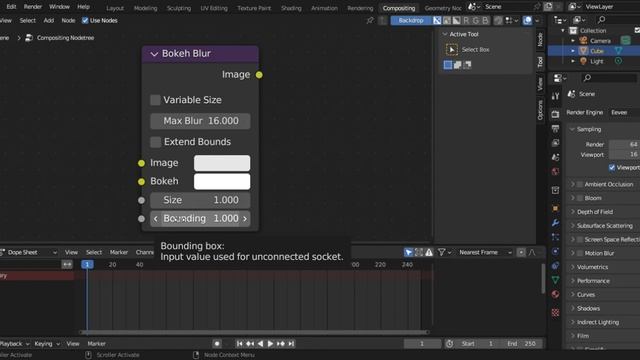Pin the node tree with pin icon
640x360 pixels.
point(370,20)
